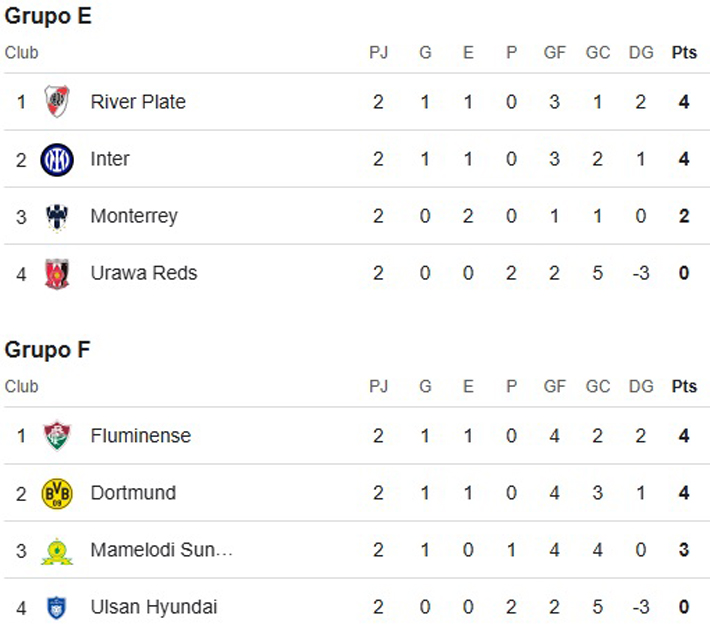Click the Ulsan Hyundai crest
The image size is (710, 633).
57,608
